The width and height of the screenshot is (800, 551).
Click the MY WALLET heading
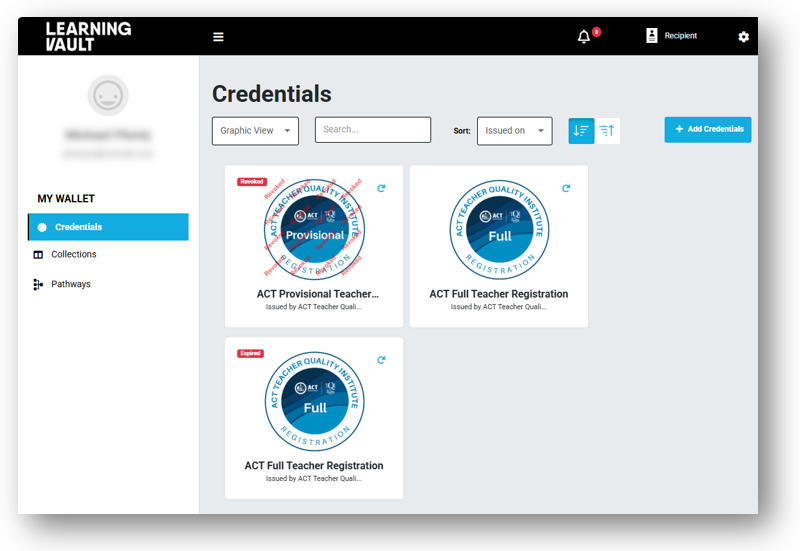pyautogui.click(x=66, y=198)
